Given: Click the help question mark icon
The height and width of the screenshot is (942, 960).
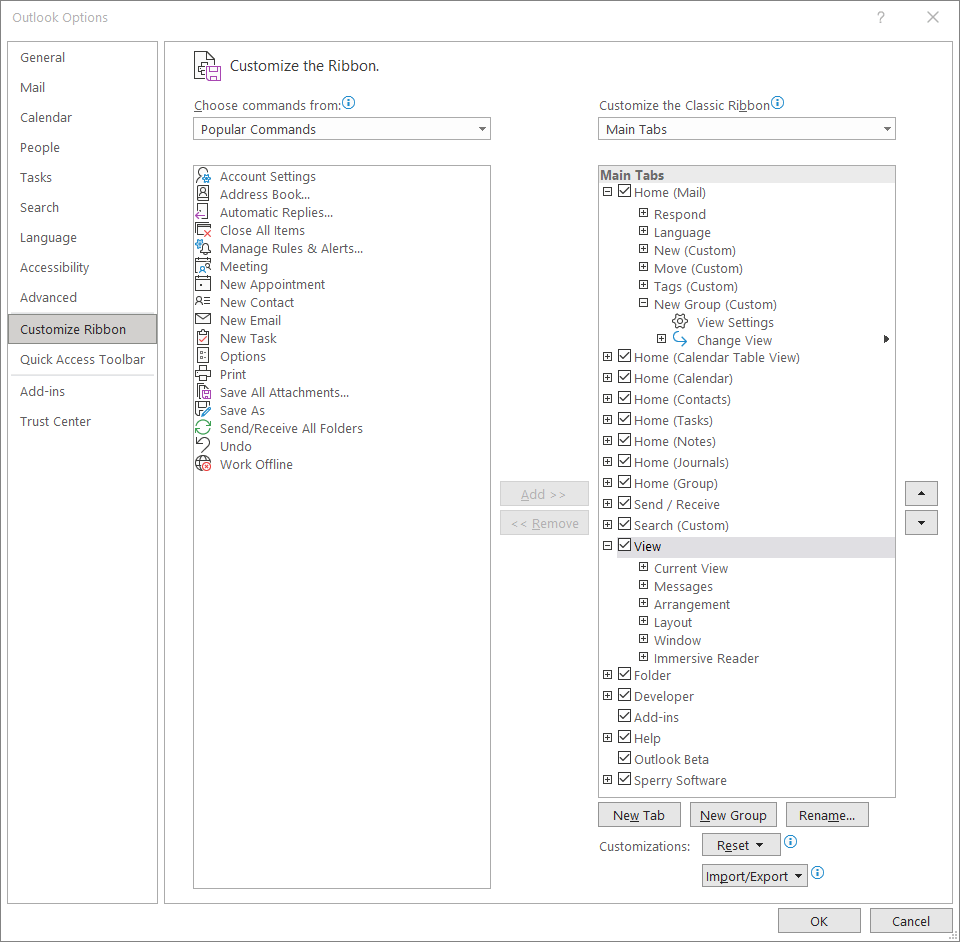Looking at the screenshot, I should tap(880, 17).
